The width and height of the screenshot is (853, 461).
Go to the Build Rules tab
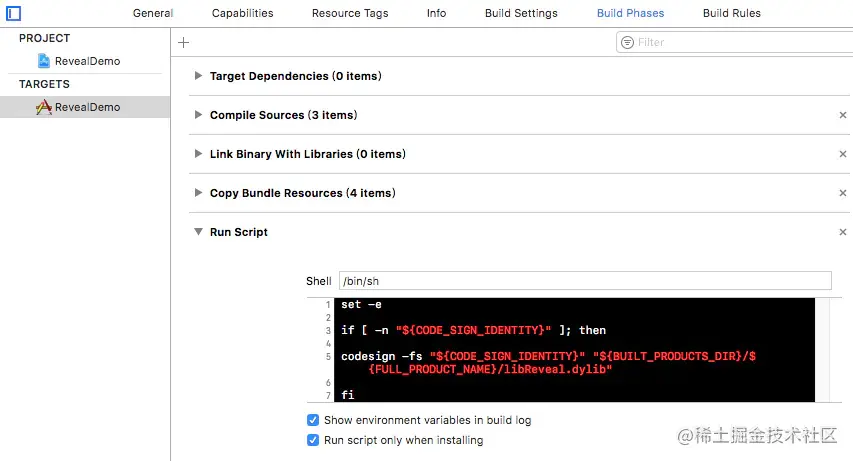731,13
